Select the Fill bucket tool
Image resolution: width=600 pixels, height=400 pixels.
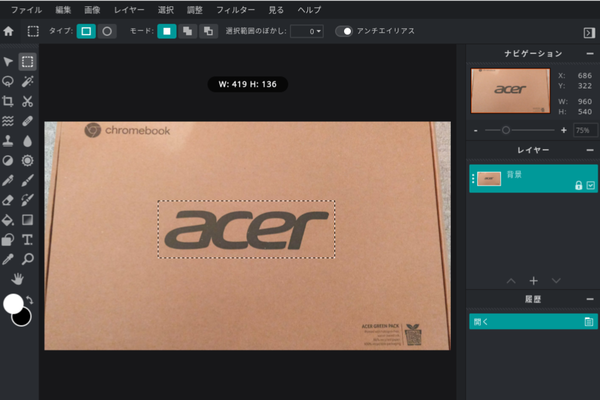click(x=8, y=220)
